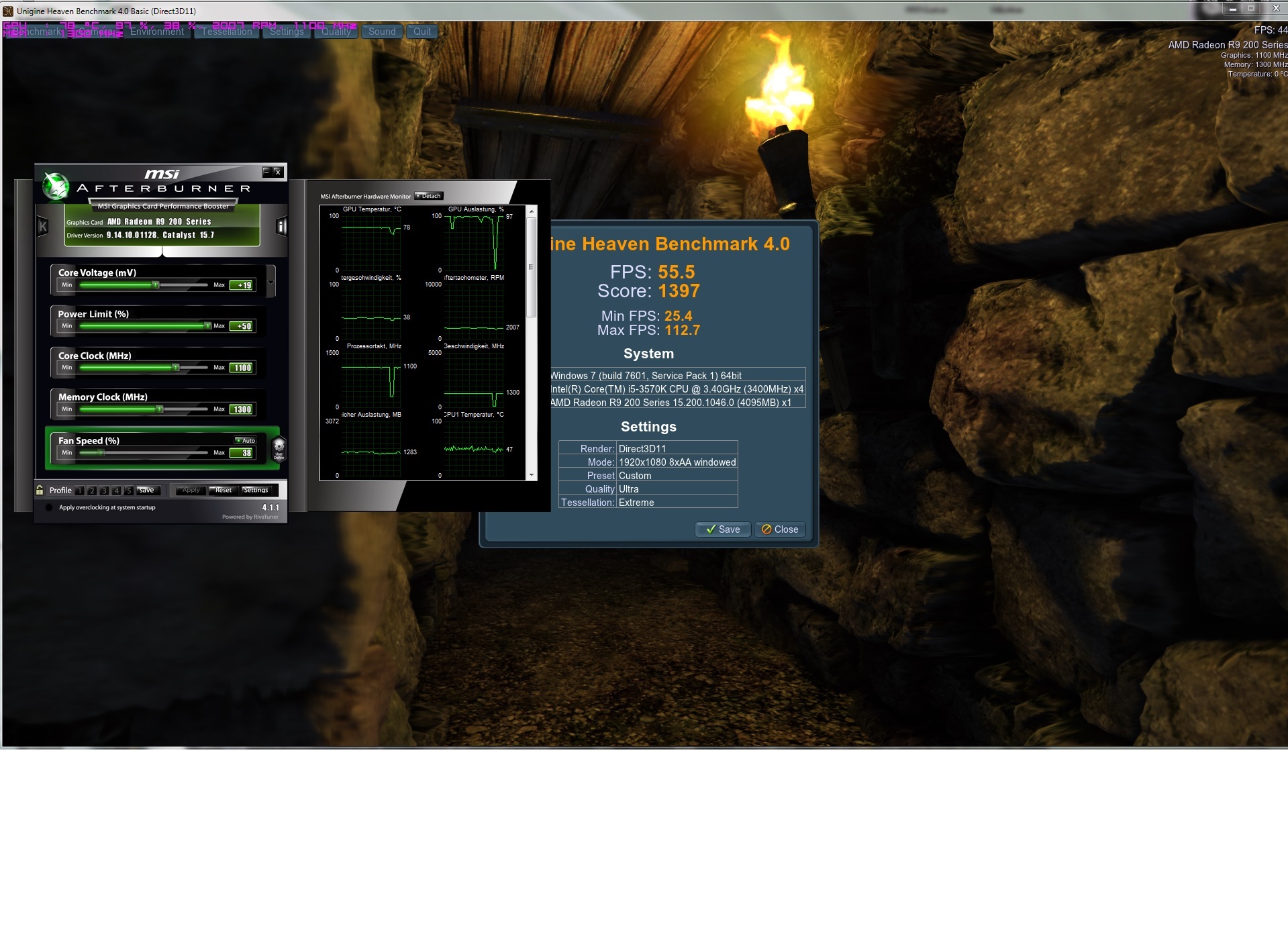The width and height of the screenshot is (1288, 928).
Task: Click the Render 'Direct3D11' cell
Action: [x=677, y=449]
